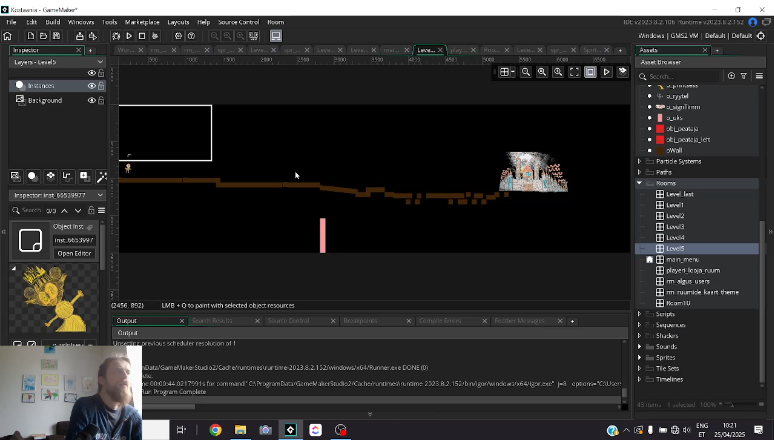Toggle the highlighted view frame button
The width and height of the screenshot is (774, 440).
(590, 72)
